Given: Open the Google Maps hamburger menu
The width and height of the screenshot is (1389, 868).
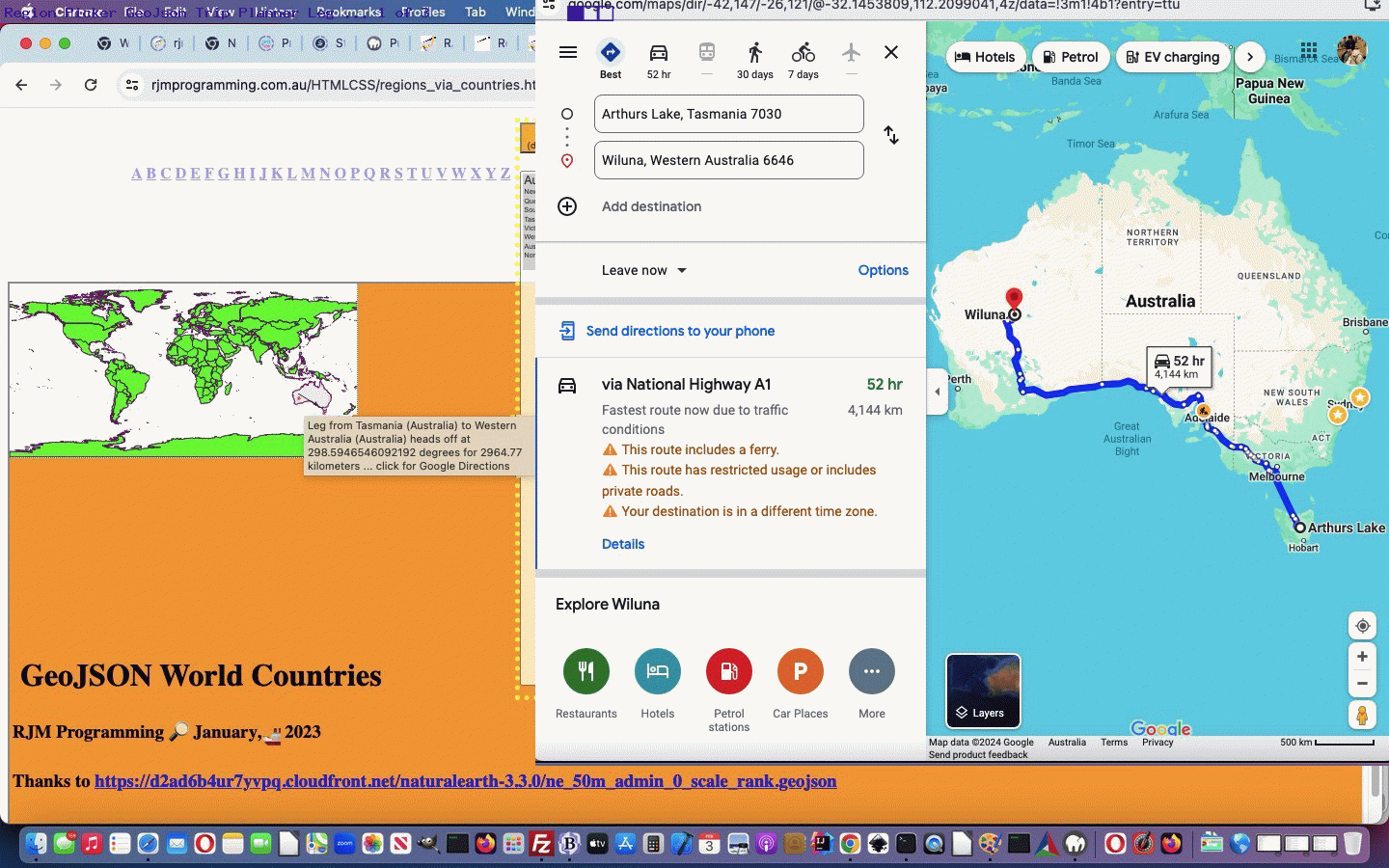Looking at the screenshot, I should [x=568, y=52].
